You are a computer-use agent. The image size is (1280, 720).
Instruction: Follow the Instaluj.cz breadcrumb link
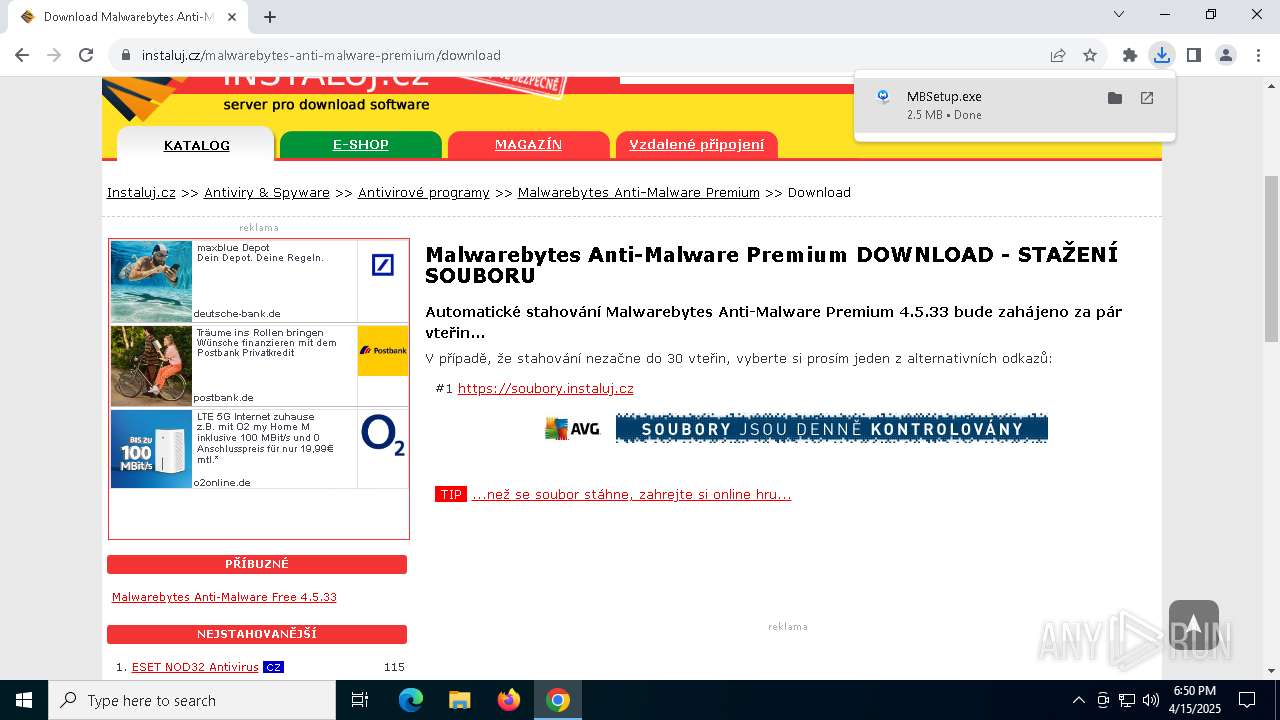point(141,192)
